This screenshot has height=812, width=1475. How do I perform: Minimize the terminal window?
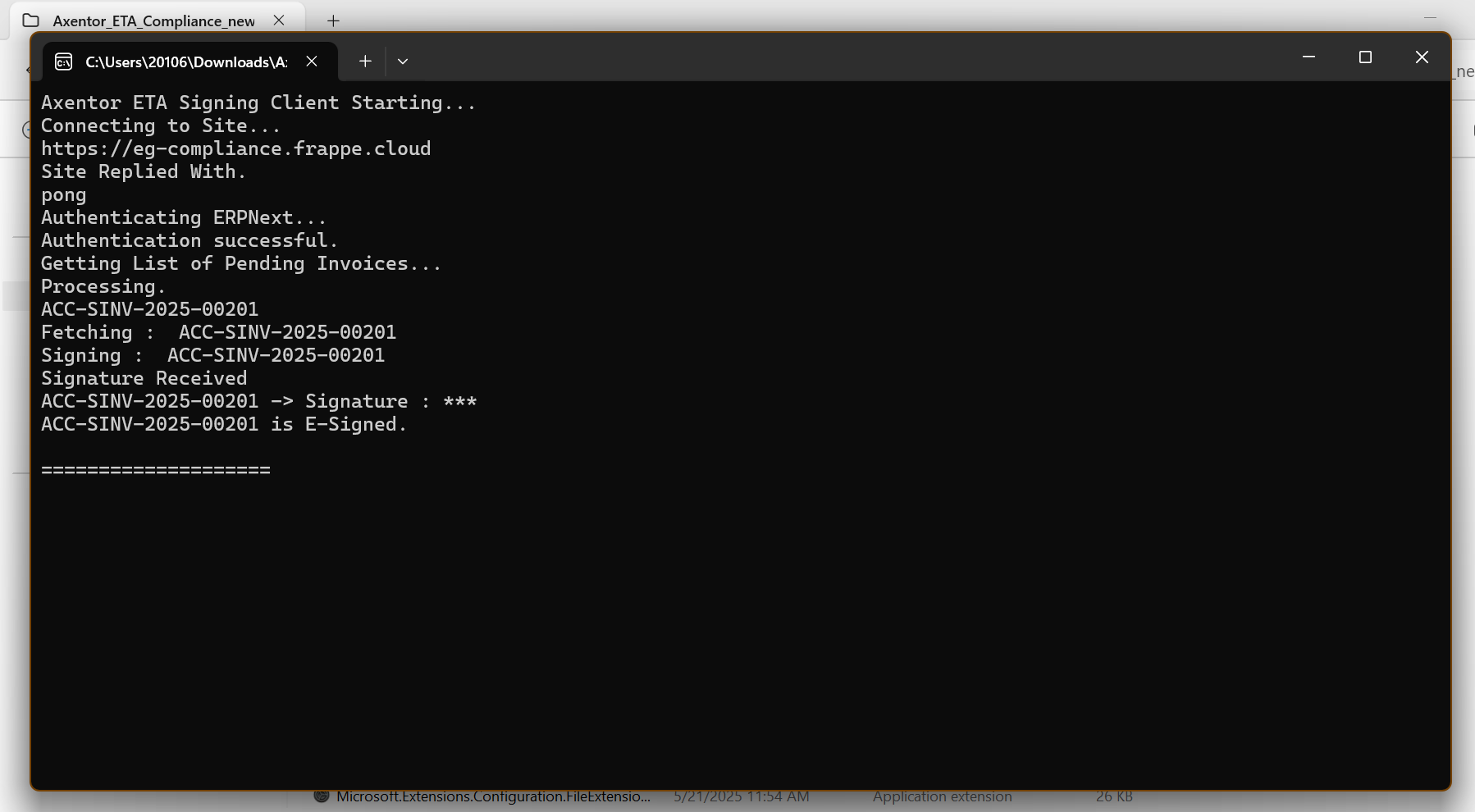(1308, 57)
